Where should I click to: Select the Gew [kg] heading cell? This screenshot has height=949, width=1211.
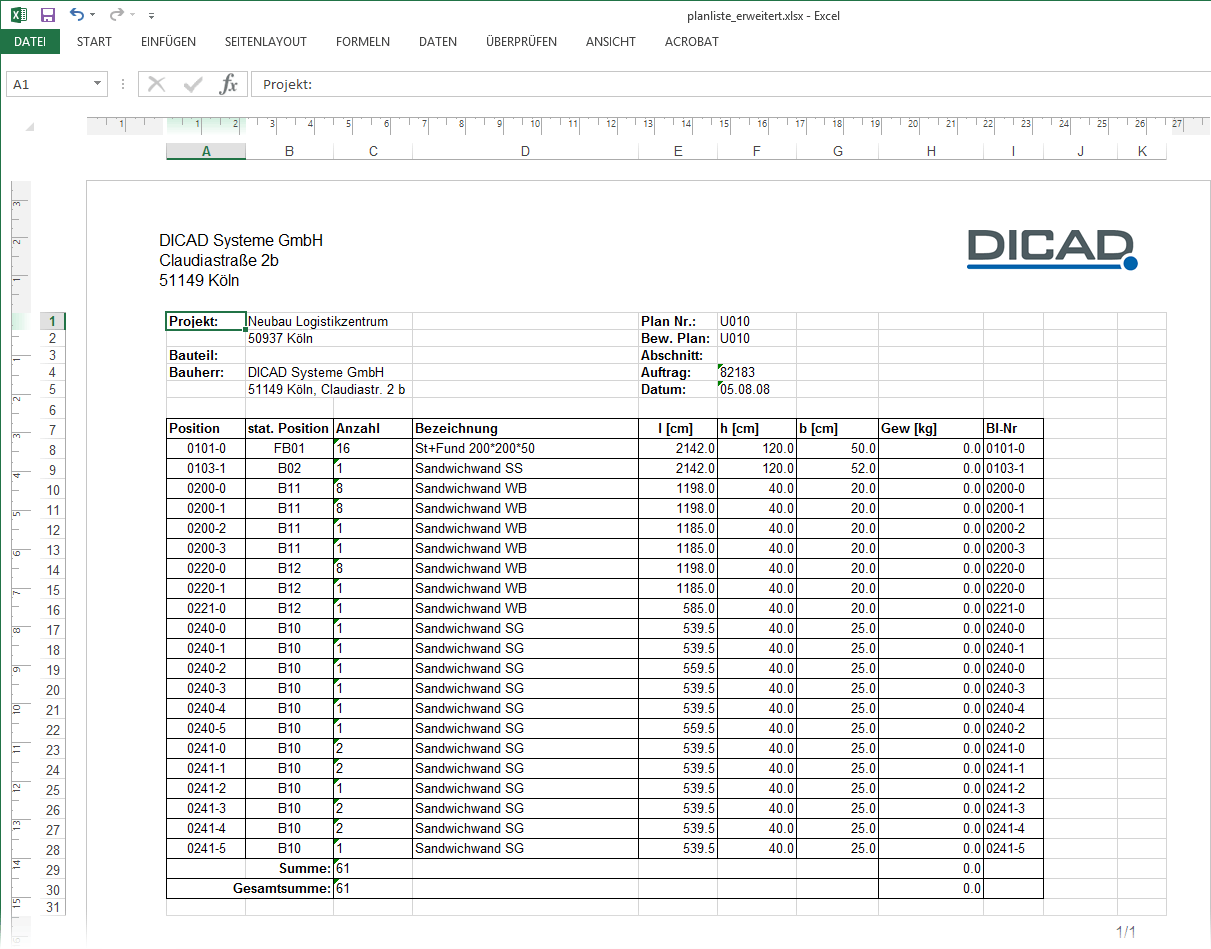pyautogui.click(x=931, y=428)
